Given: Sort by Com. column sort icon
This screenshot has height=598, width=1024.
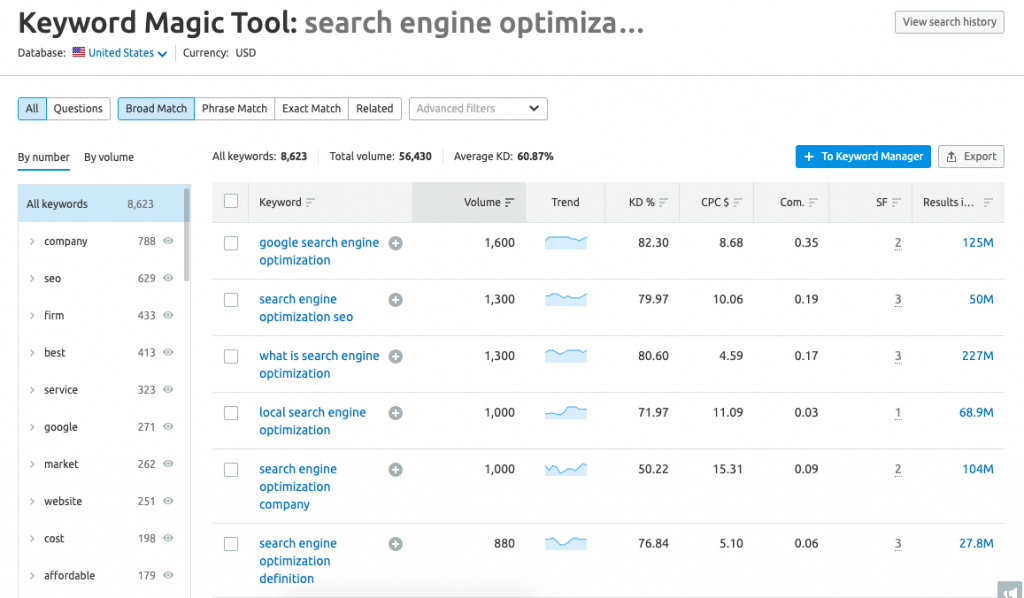Looking at the screenshot, I should tap(813, 202).
